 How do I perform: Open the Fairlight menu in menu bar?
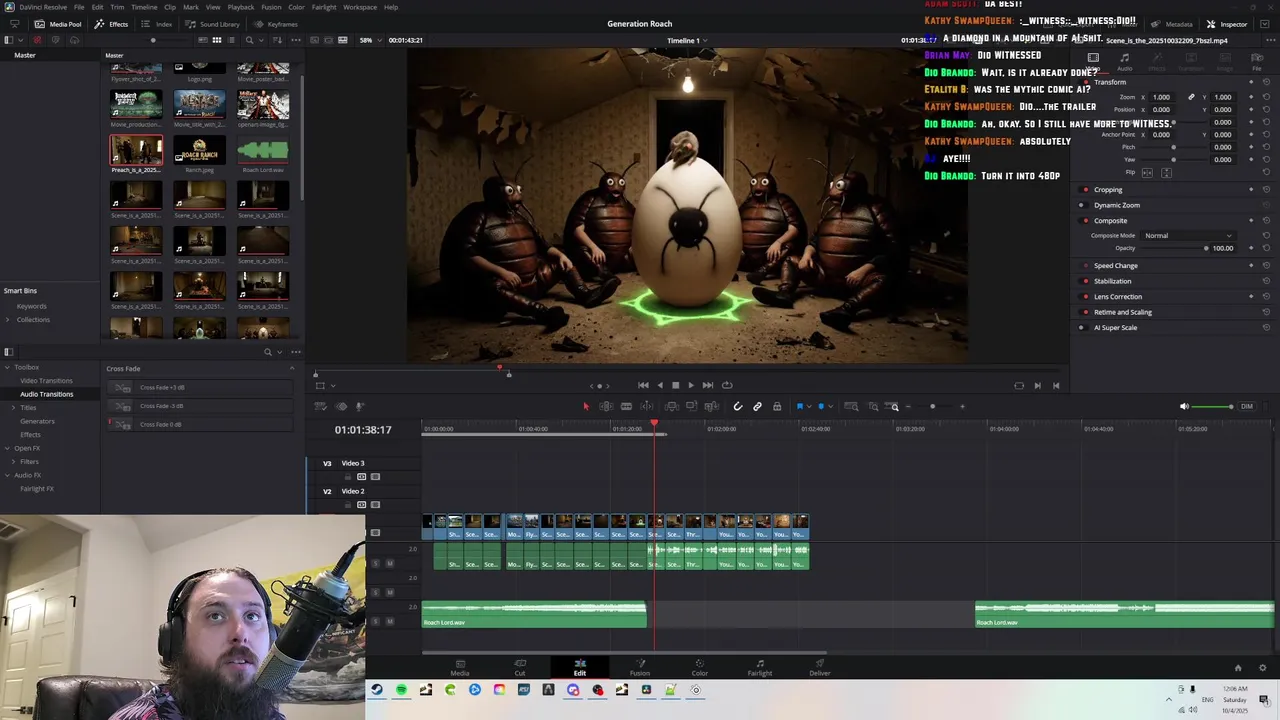324,7
